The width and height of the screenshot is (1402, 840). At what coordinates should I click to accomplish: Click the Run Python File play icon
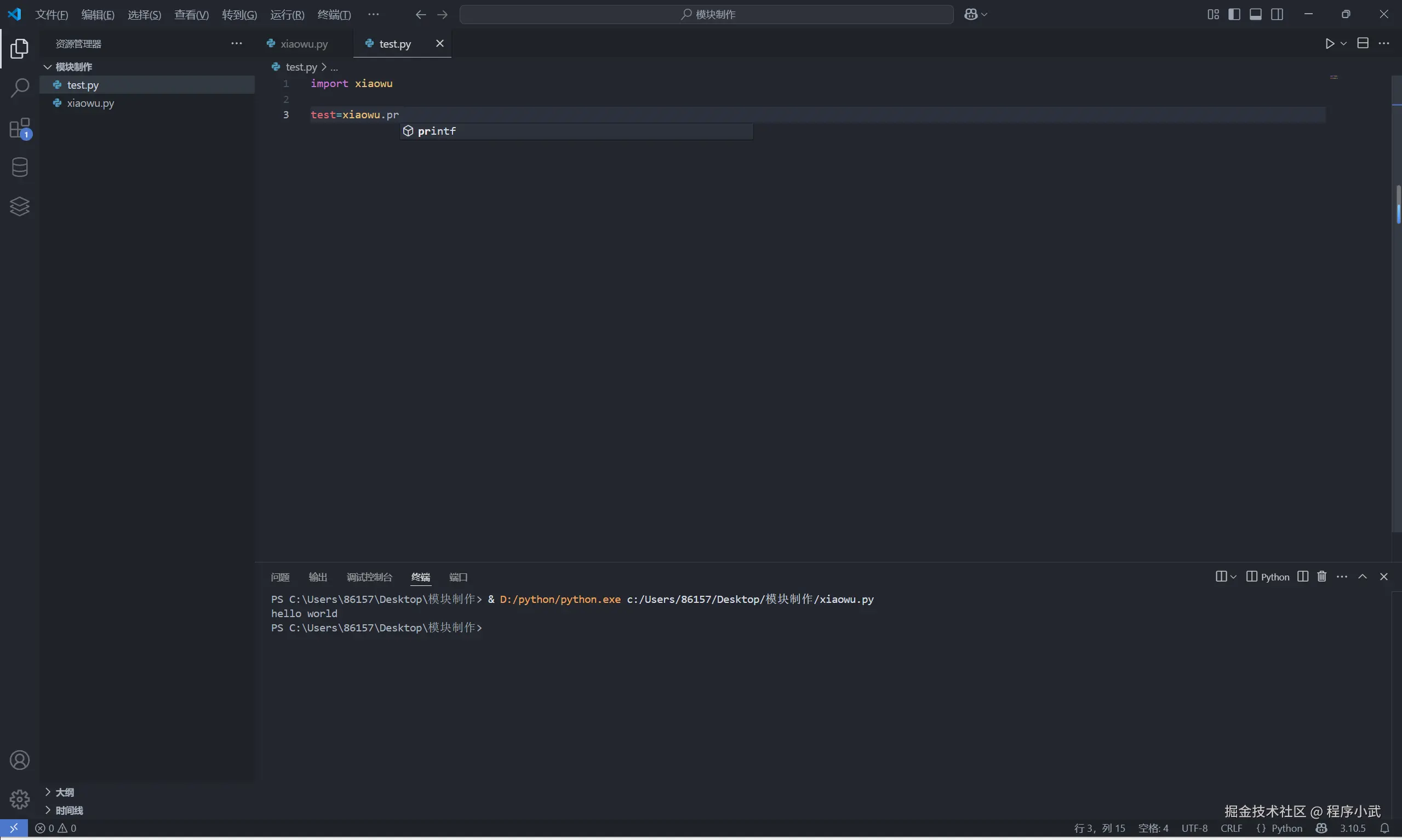(1330, 44)
